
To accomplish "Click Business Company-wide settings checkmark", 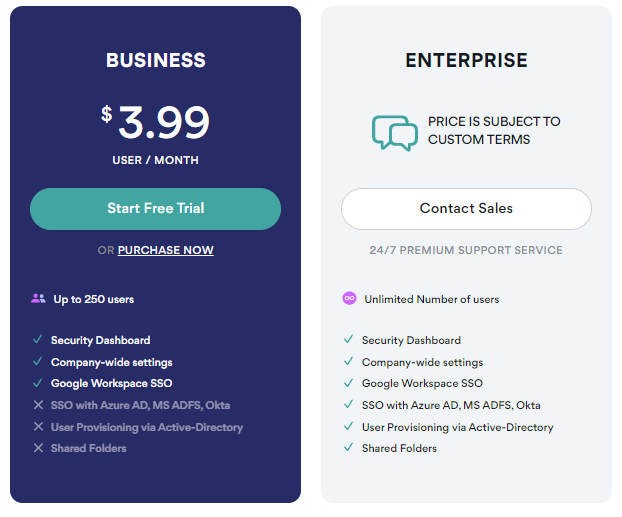I will (38, 361).
